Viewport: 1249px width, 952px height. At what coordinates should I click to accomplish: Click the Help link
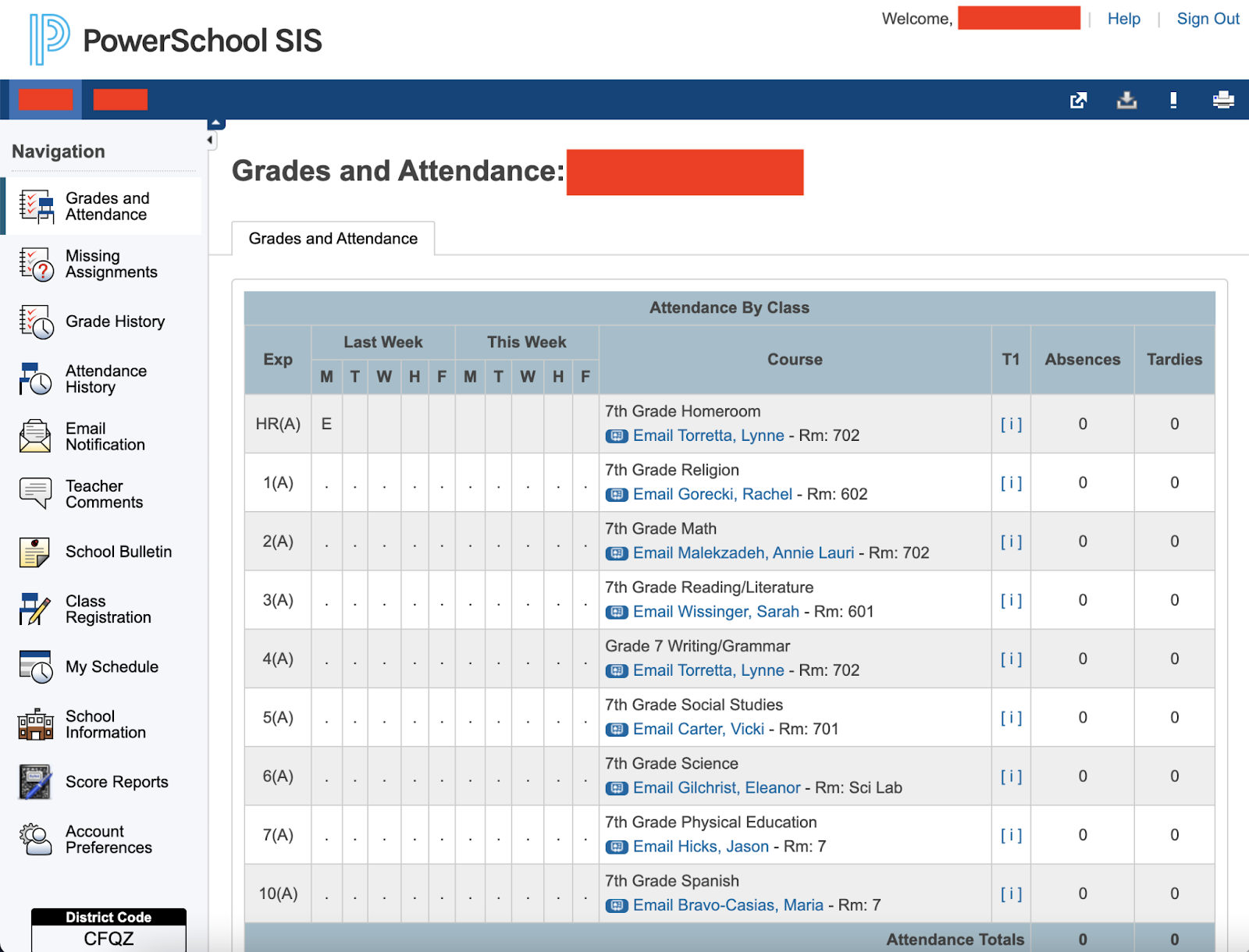click(x=1124, y=19)
